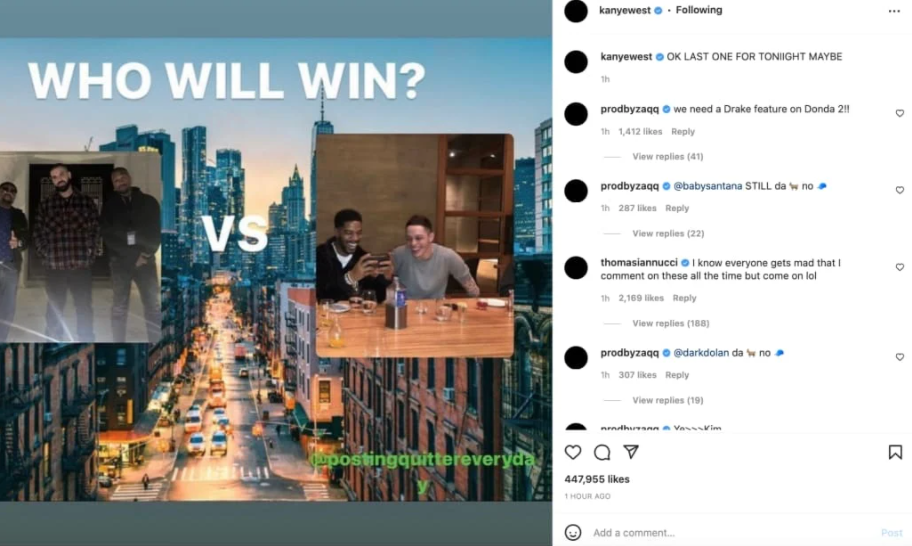Like the @babysantana comment with the heart
The image size is (912, 546).
coord(899,190)
